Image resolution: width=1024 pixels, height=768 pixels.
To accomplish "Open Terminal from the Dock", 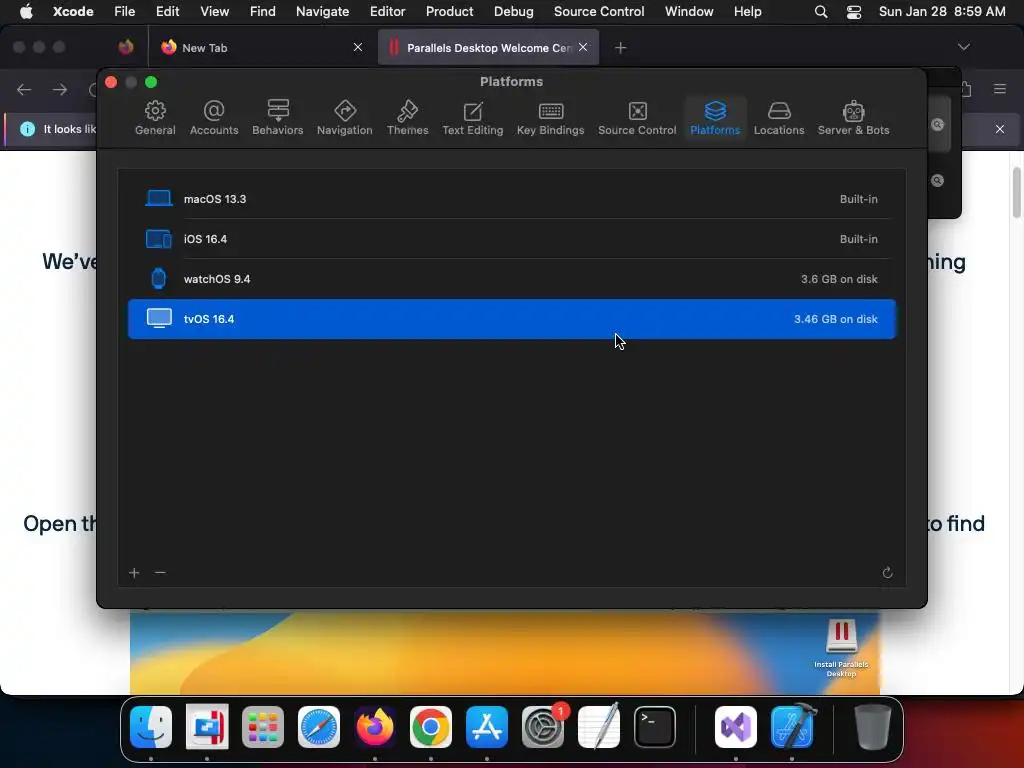I will pyautogui.click(x=654, y=726).
